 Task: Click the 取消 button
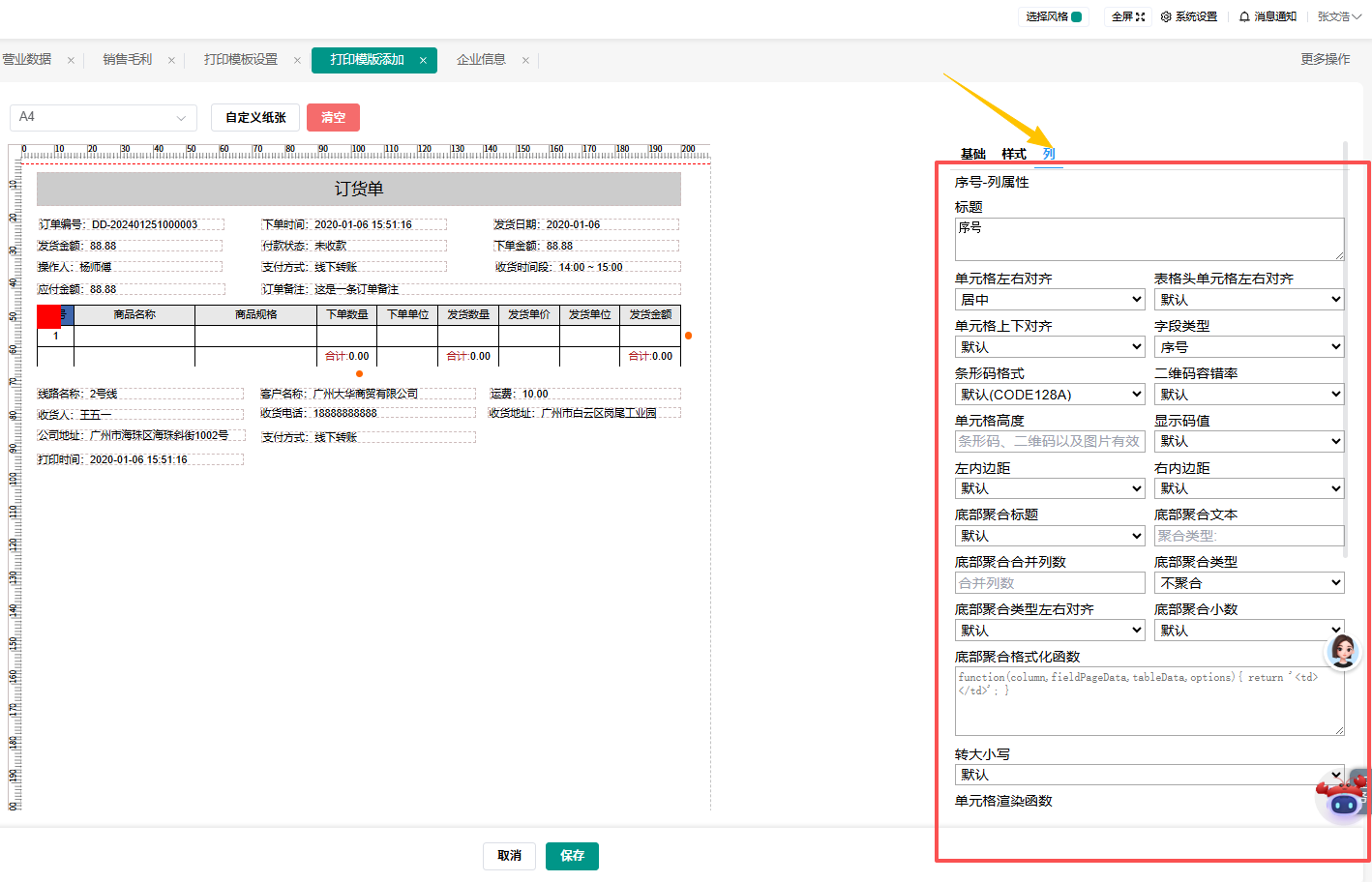click(509, 856)
